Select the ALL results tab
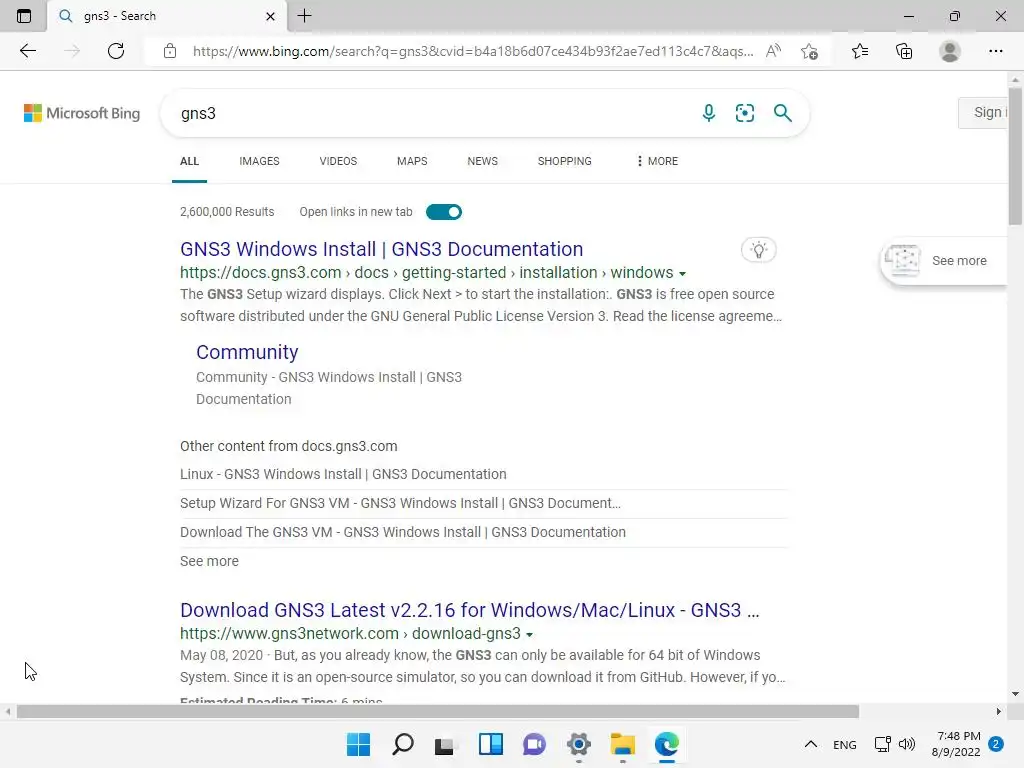This screenshot has height=768, width=1024. coord(189,161)
